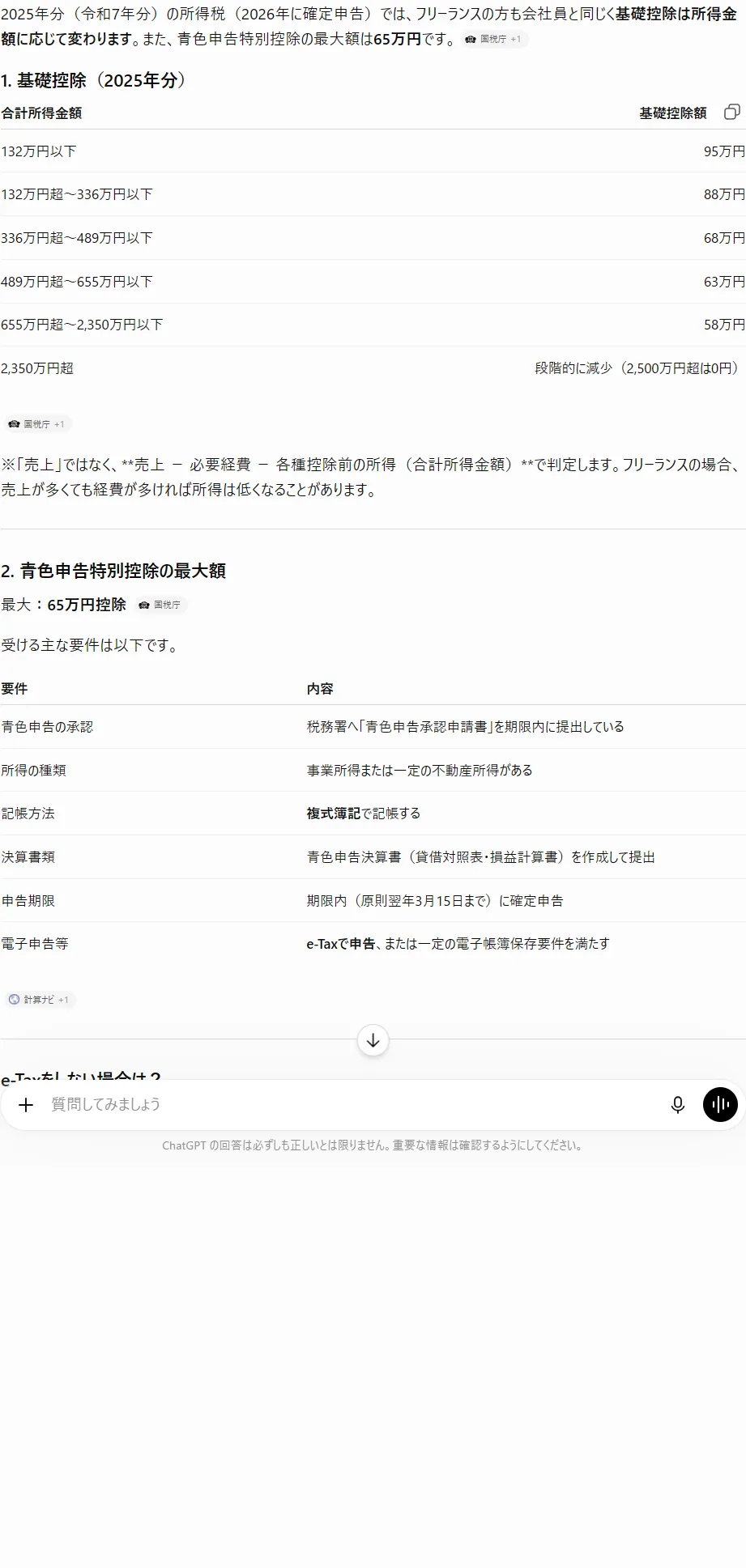Open the attachment plus menu in the composer
This screenshot has width=746, height=1568.
[x=26, y=1104]
